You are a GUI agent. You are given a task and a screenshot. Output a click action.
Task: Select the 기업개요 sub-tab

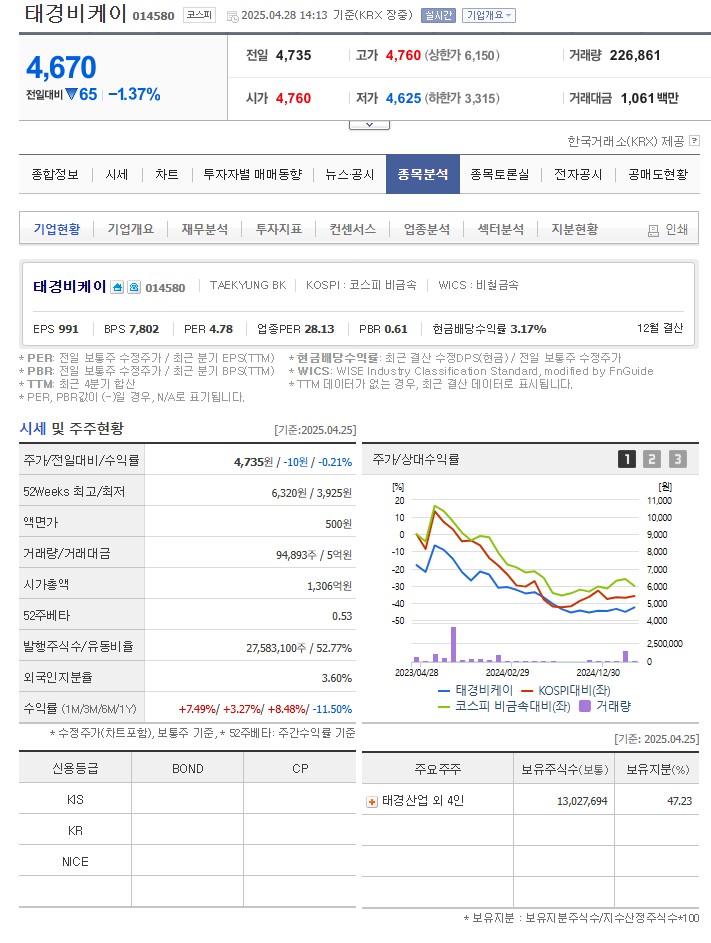[131, 229]
